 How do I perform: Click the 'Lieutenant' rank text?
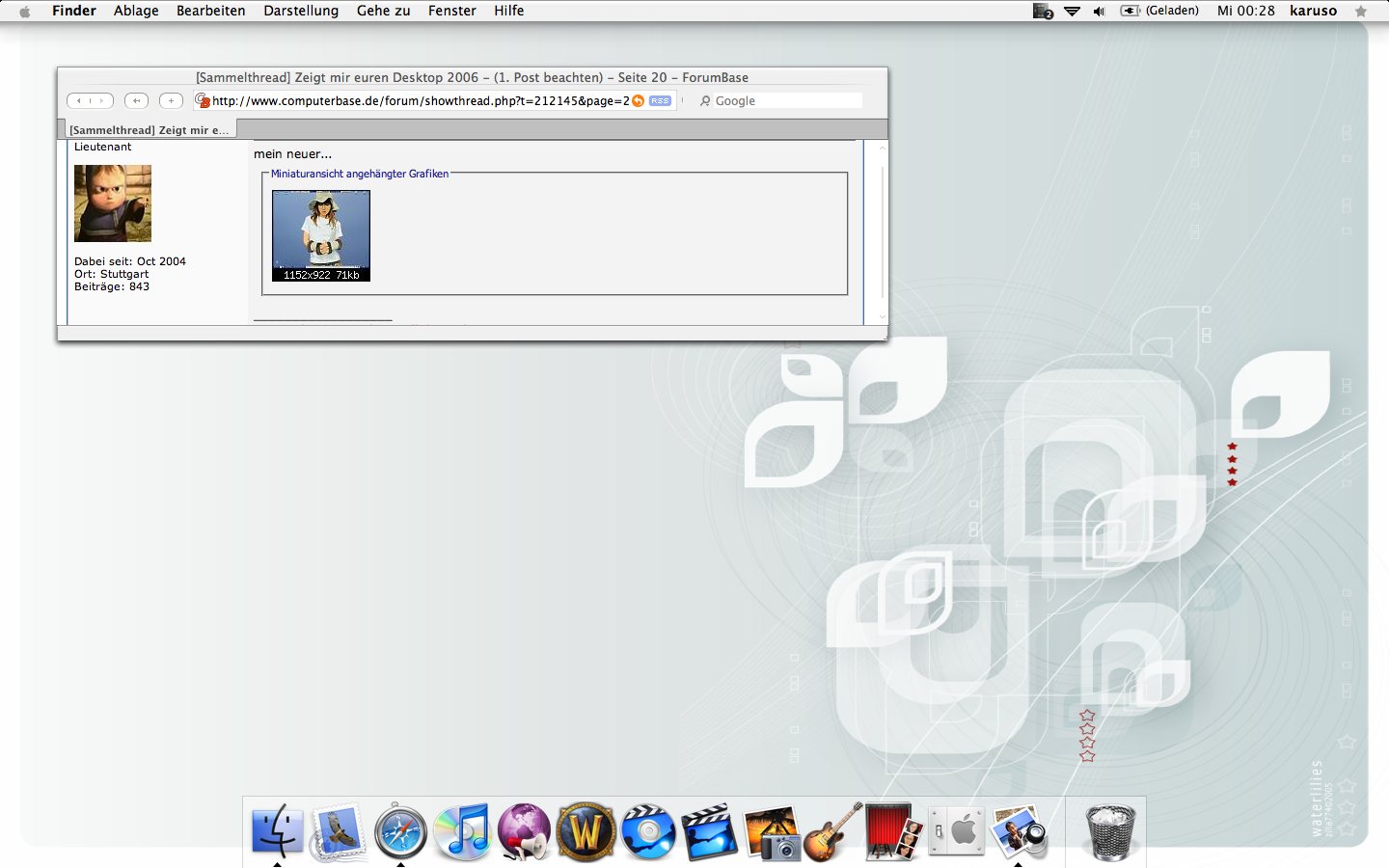coord(103,147)
